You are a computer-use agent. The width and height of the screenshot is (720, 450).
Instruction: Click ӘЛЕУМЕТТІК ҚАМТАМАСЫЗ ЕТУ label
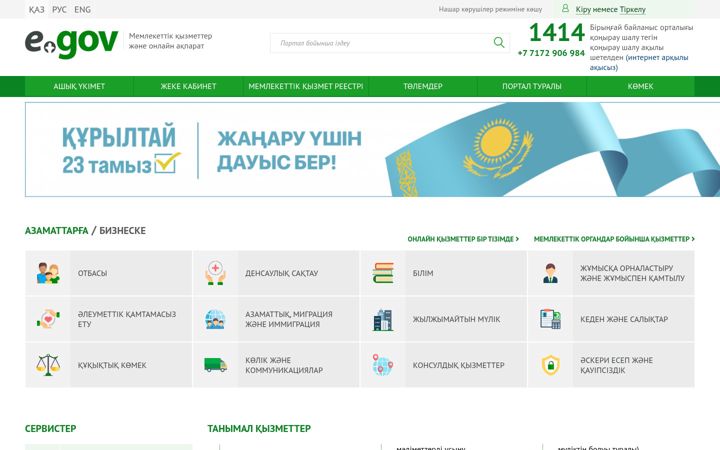click(127, 319)
